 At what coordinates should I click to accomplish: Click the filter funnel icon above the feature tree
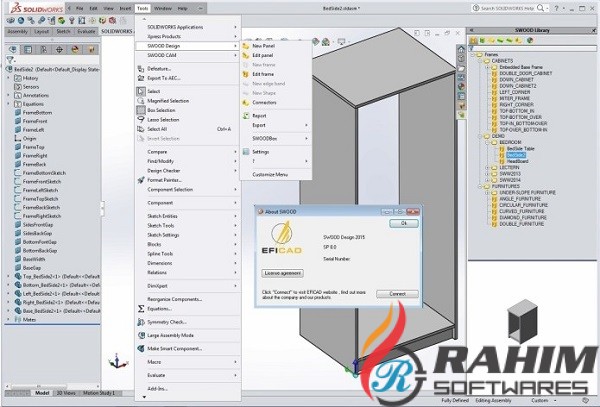10,60
